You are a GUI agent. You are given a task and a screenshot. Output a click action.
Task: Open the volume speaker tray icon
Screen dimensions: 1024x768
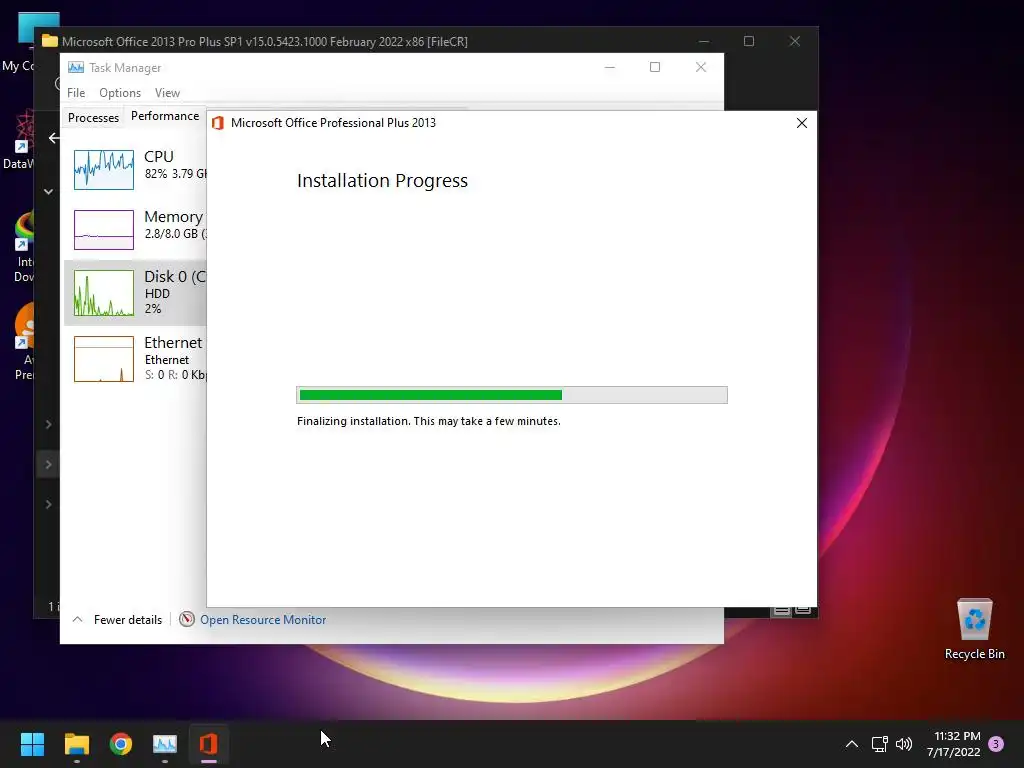click(x=904, y=744)
